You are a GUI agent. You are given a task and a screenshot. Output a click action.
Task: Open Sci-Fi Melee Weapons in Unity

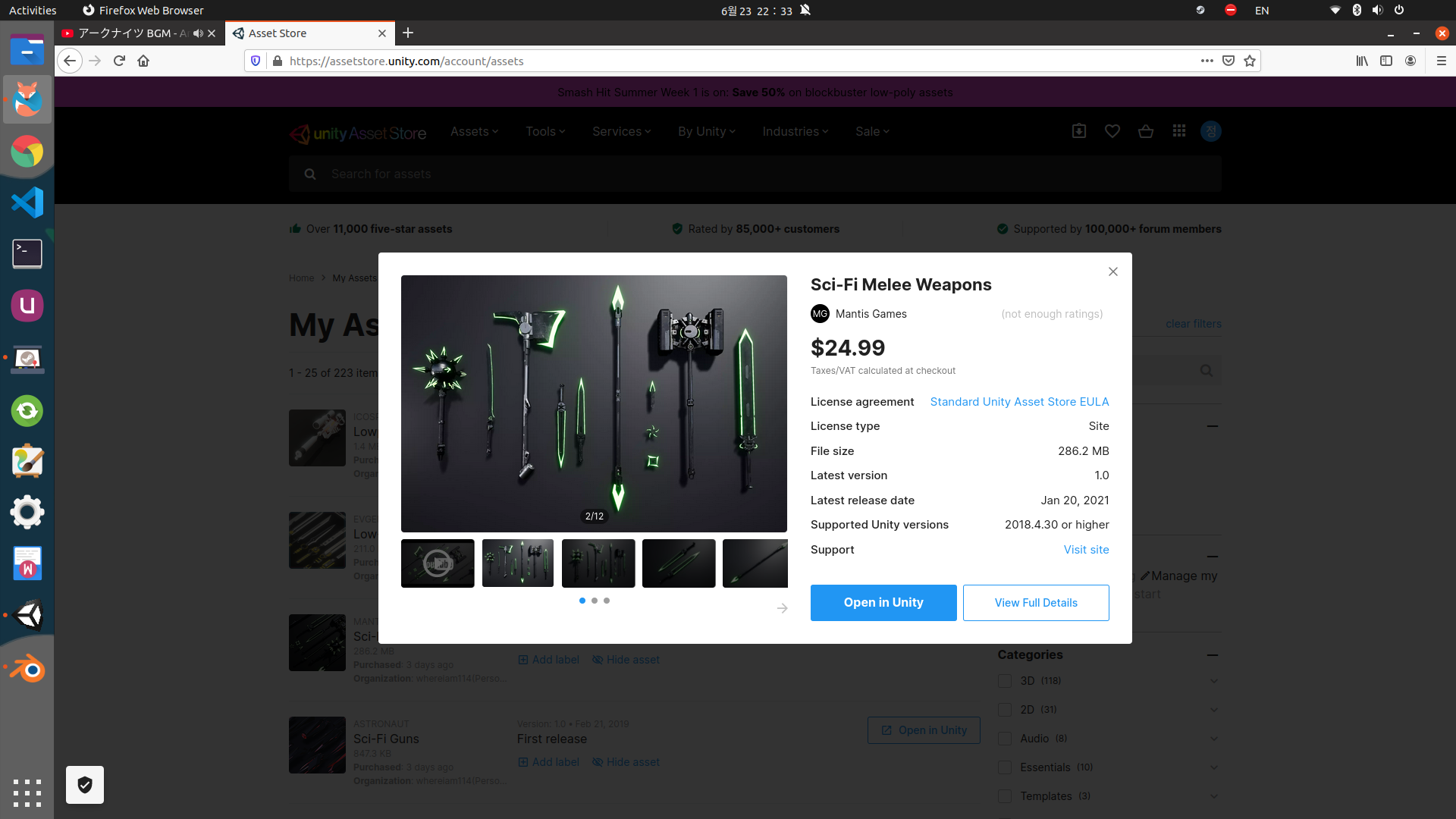point(883,603)
